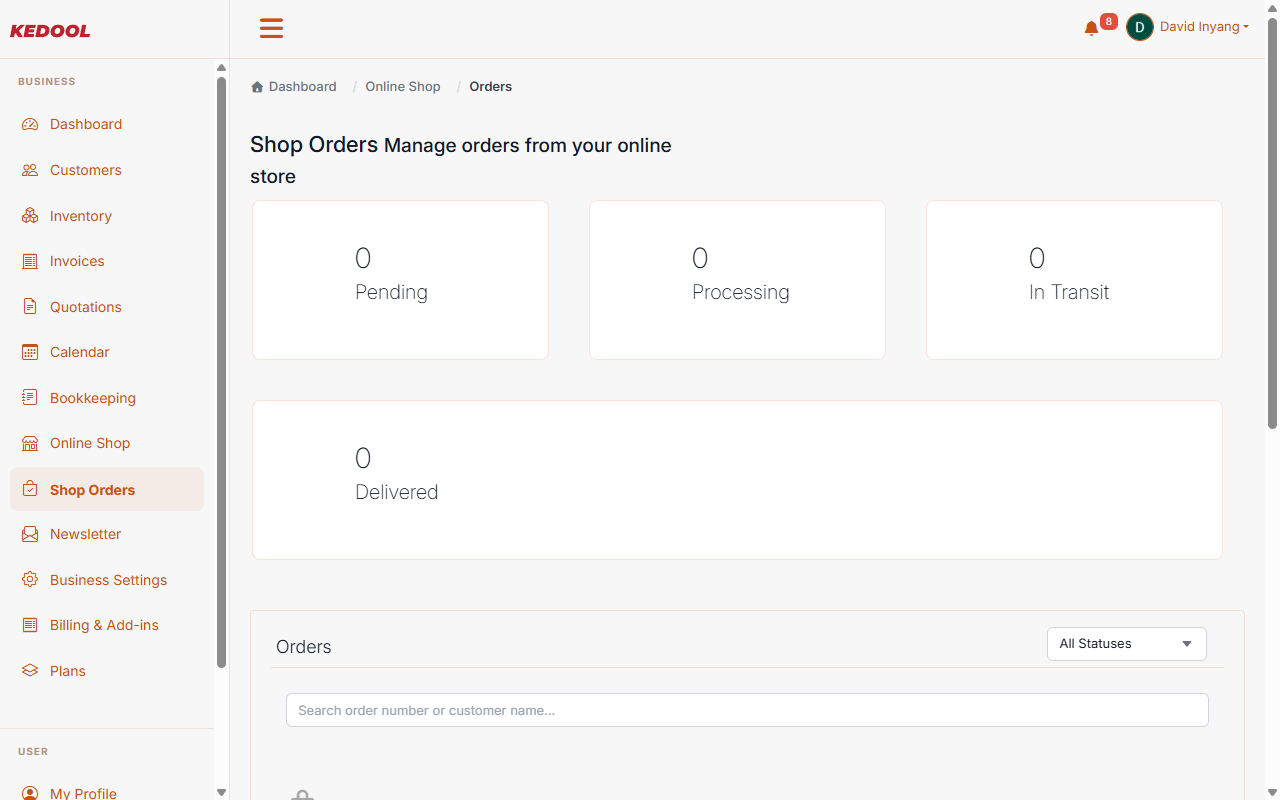
Task: Open notifications bell icon
Action: tap(1091, 29)
